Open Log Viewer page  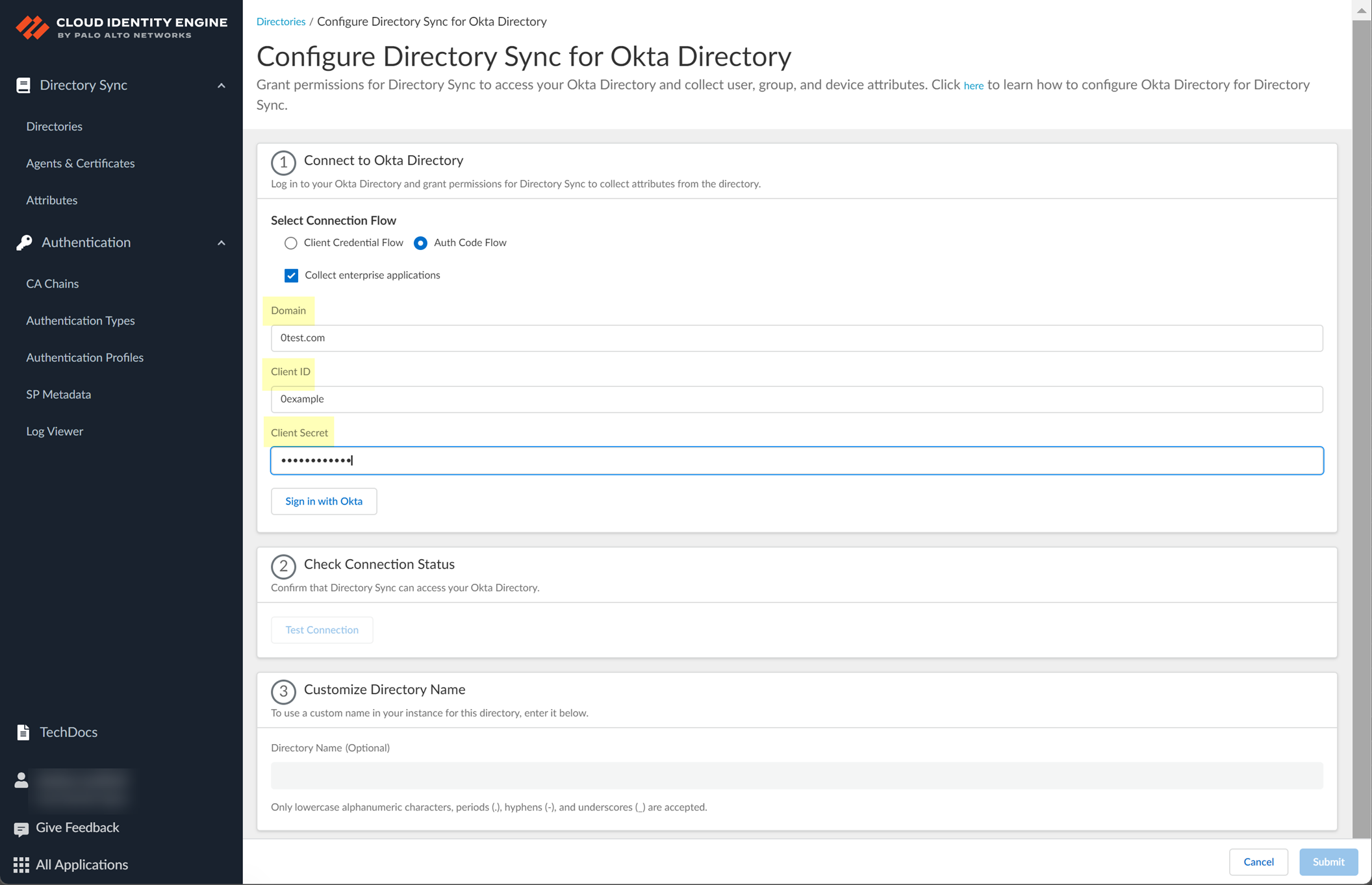[55, 431]
